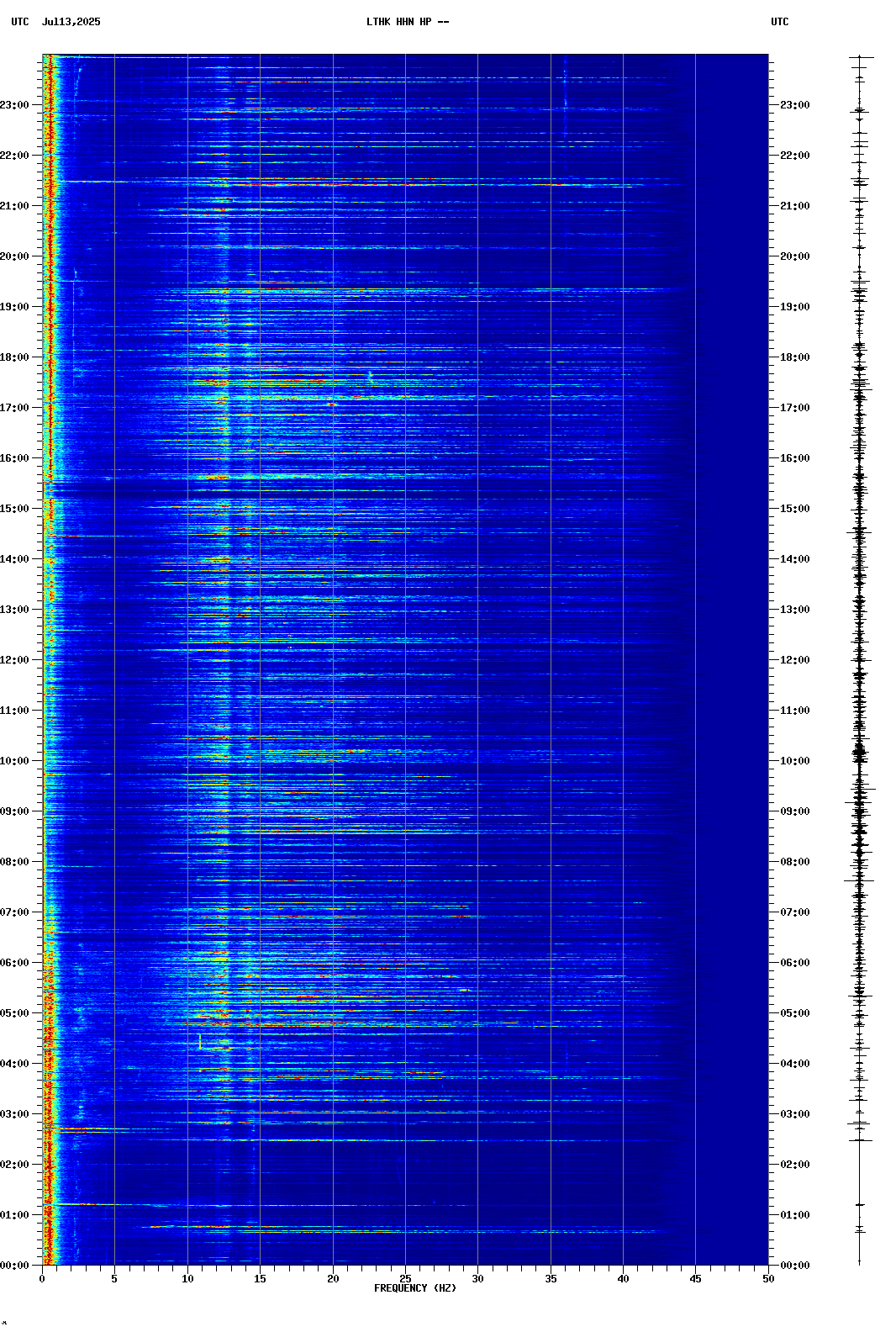
Task: Click 17:00 on the right time axis
Action: (x=795, y=408)
